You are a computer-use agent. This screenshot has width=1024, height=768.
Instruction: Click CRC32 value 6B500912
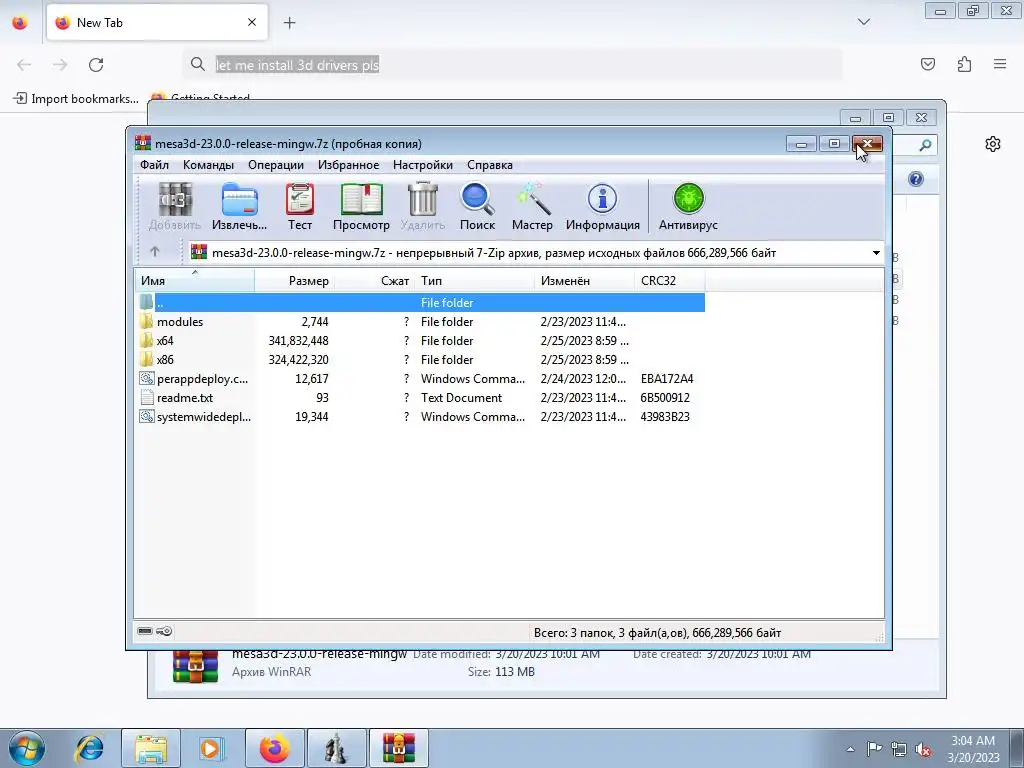665,397
